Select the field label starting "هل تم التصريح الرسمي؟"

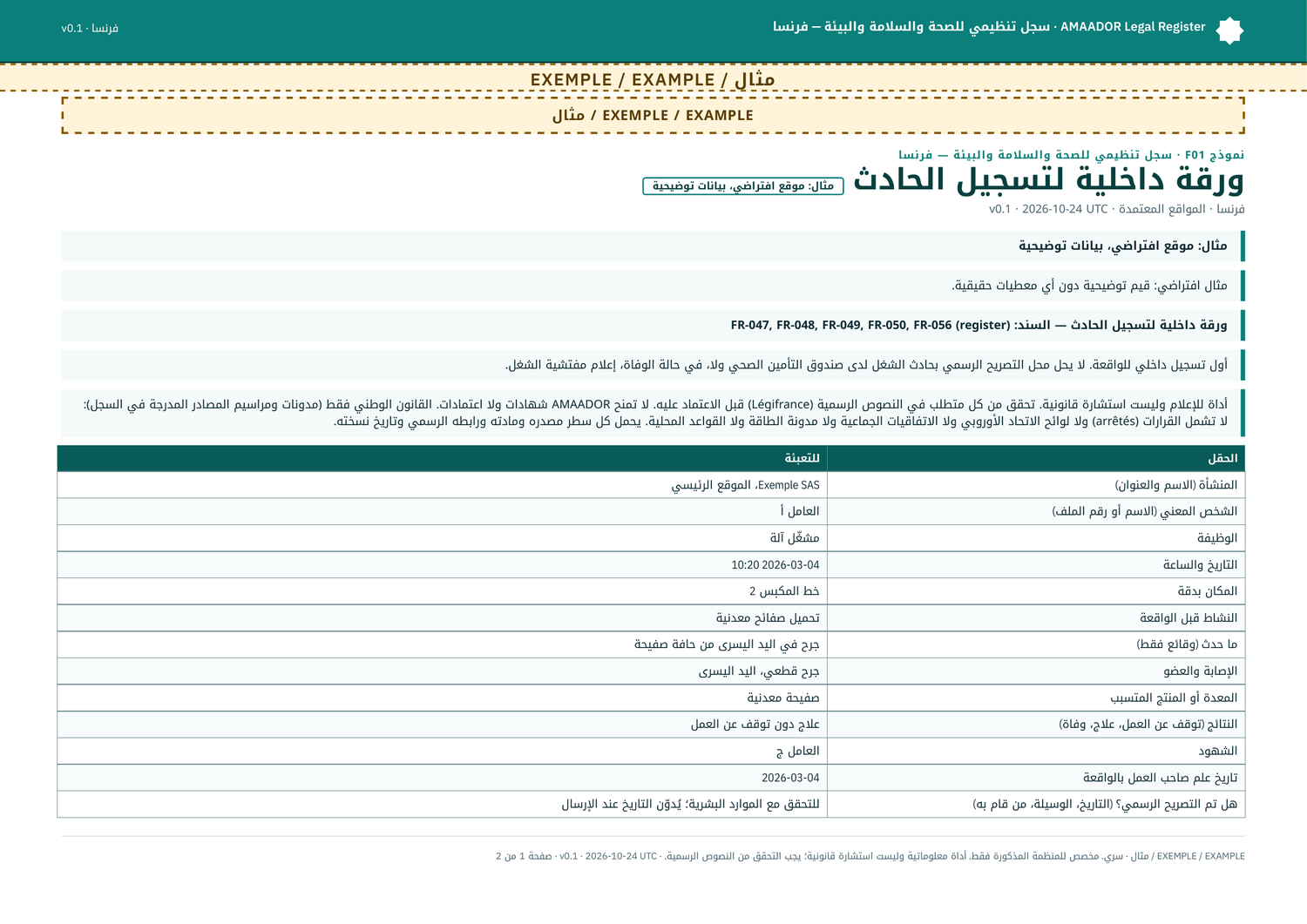pos(1105,804)
